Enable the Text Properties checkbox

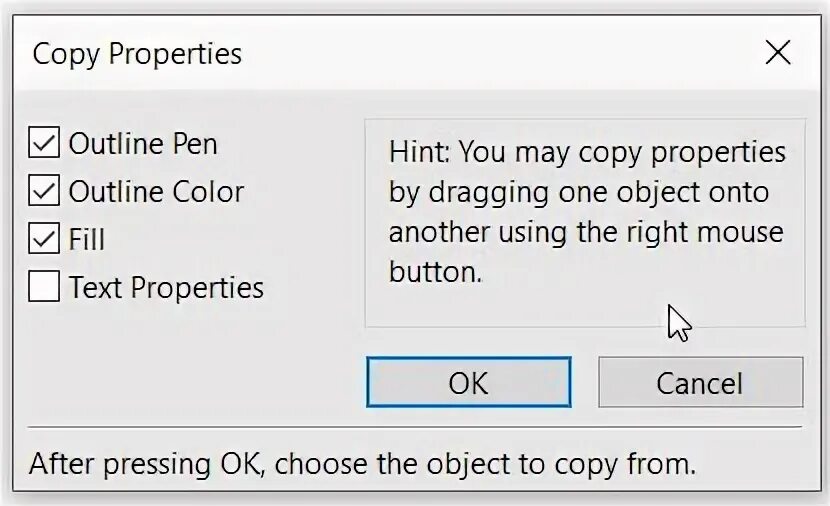(x=44, y=287)
